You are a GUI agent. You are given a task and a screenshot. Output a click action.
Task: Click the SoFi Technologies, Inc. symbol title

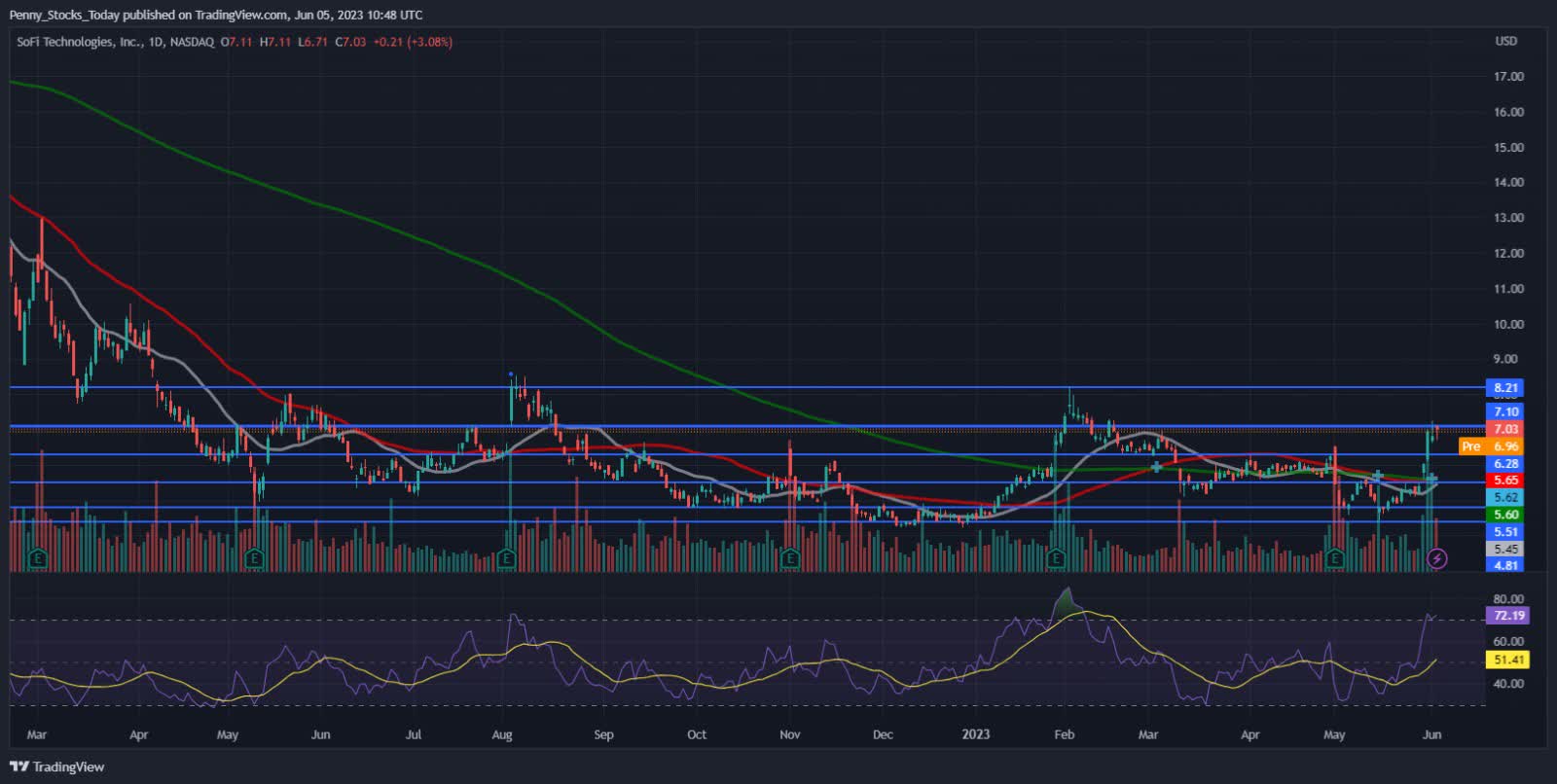tap(80, 42)
